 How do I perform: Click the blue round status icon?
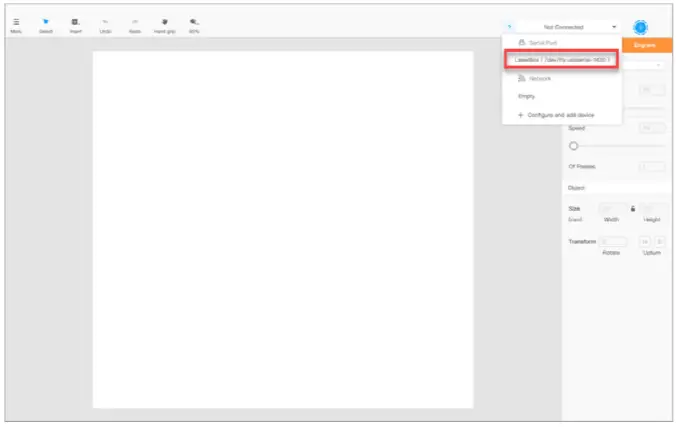(x=640, y=27)
